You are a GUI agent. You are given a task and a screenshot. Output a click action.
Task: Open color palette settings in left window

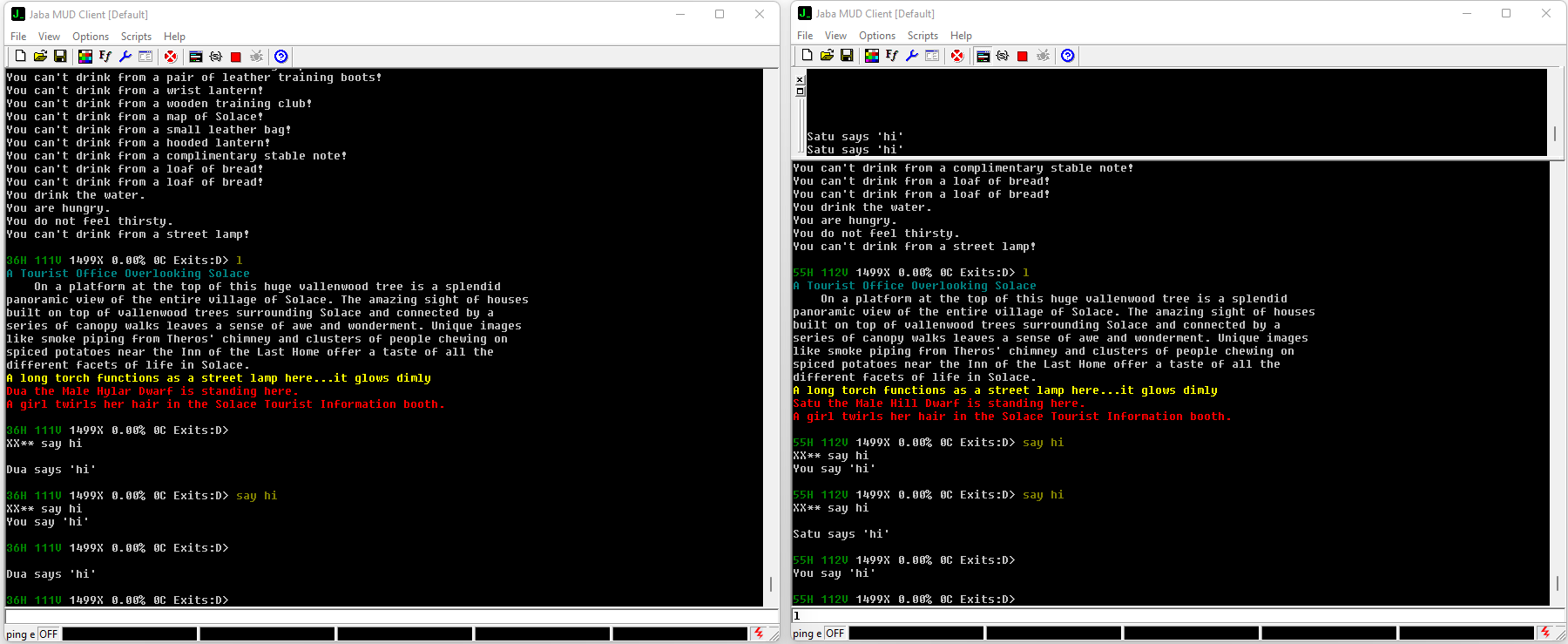(x=85, y=56)
